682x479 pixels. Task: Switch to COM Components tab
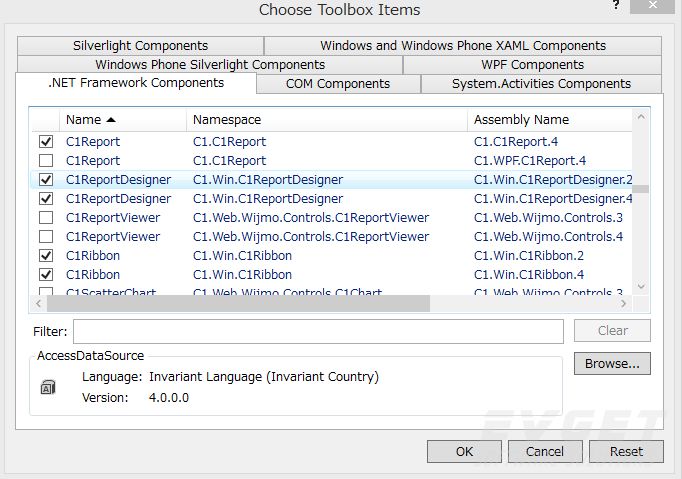pos(338,84)
